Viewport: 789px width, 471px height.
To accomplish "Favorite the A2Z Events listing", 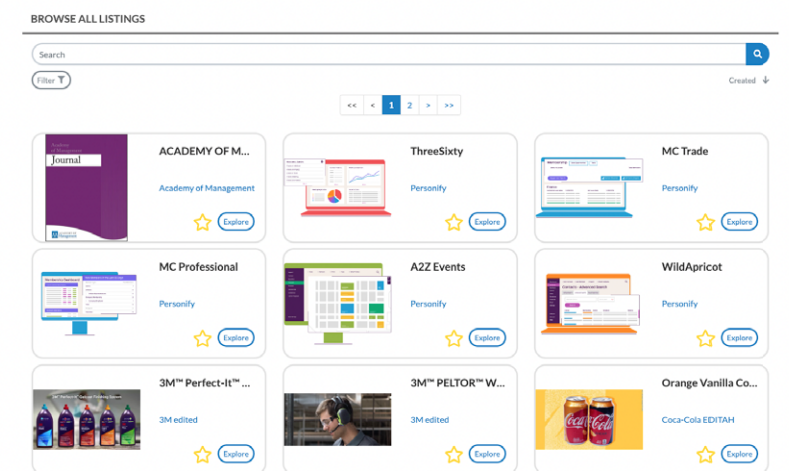I will [x=454, y=338].
